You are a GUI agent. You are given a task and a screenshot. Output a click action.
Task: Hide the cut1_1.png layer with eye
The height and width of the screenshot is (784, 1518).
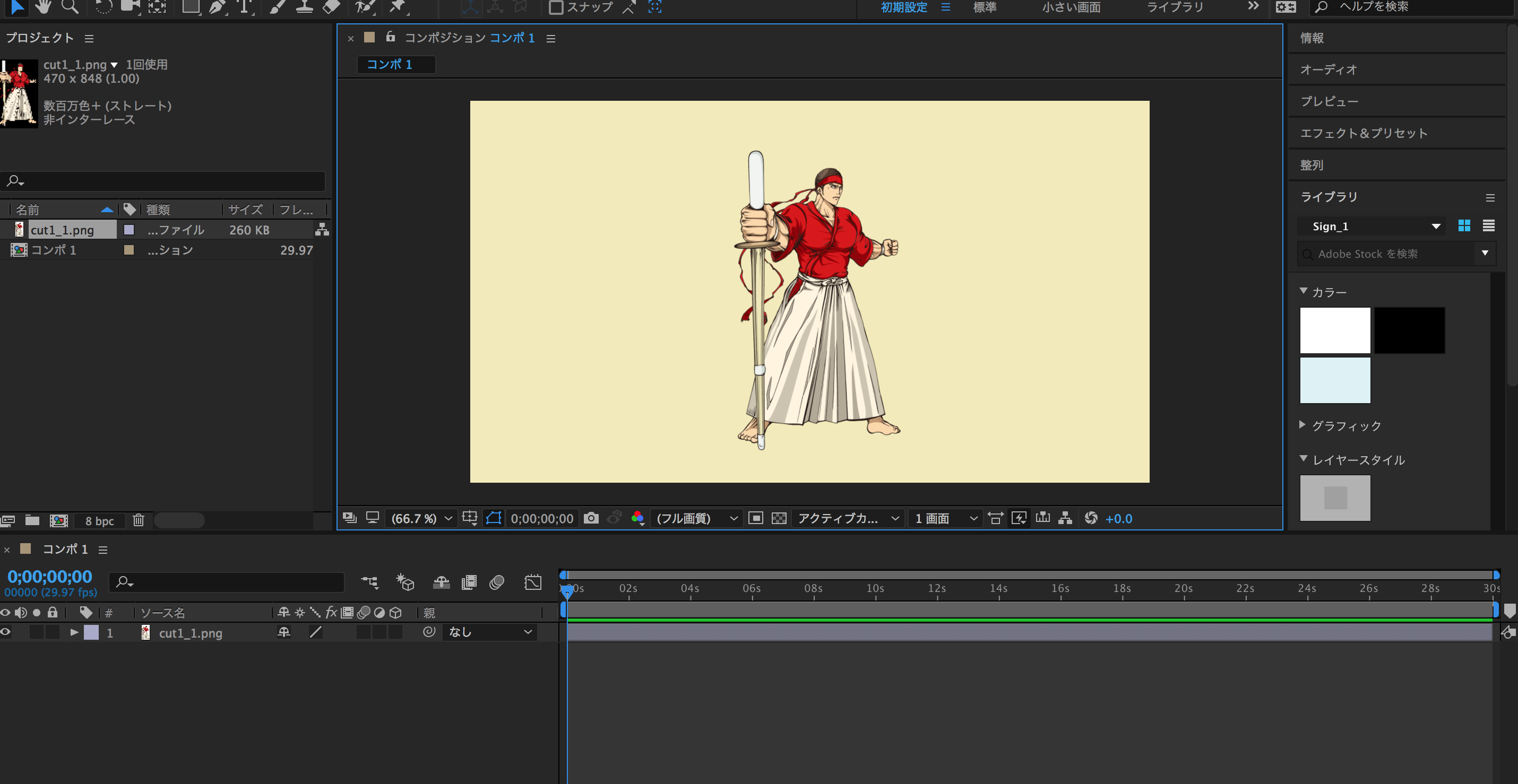click(6, 632)
